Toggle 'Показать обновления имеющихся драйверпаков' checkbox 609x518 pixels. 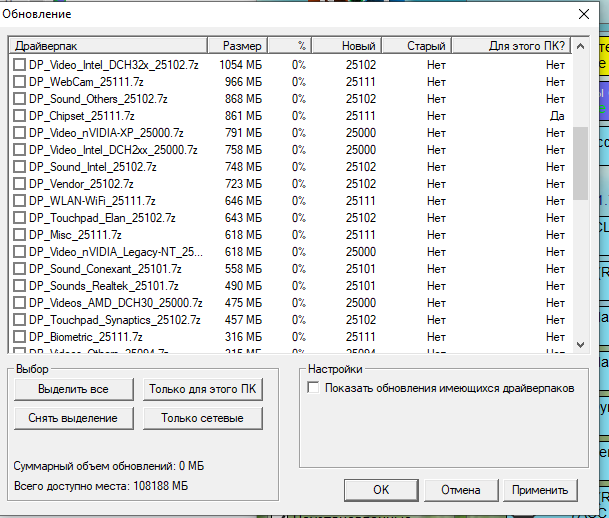[313, 388]
